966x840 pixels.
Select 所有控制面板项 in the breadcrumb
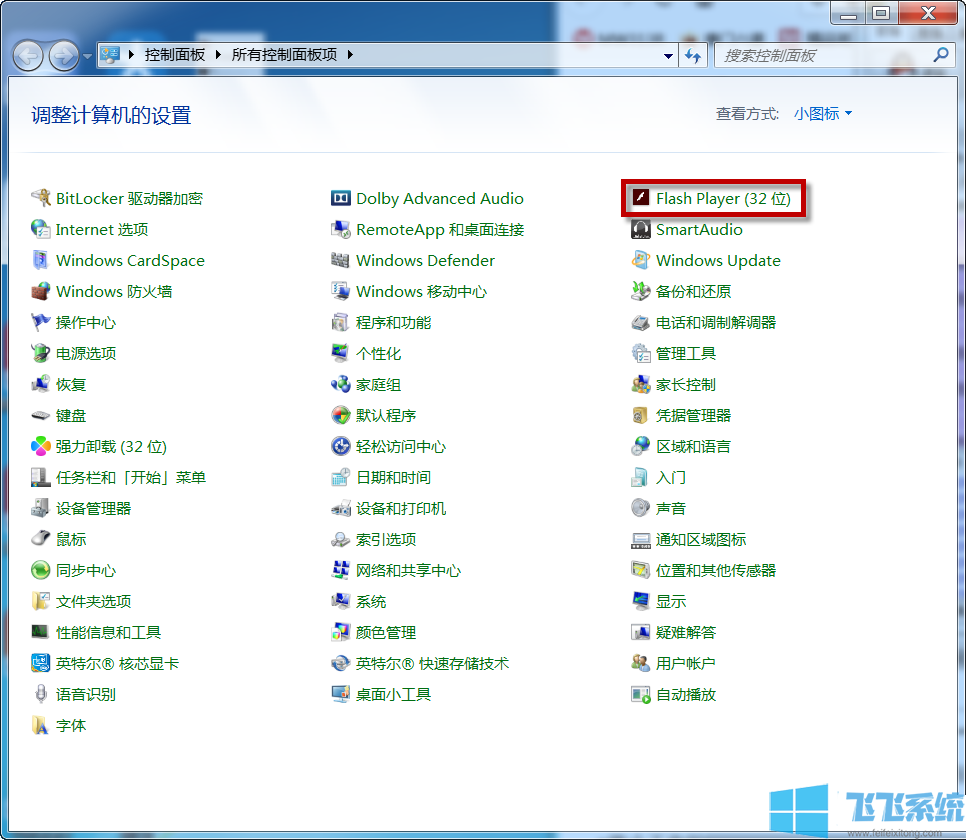(x=285, y=55)
